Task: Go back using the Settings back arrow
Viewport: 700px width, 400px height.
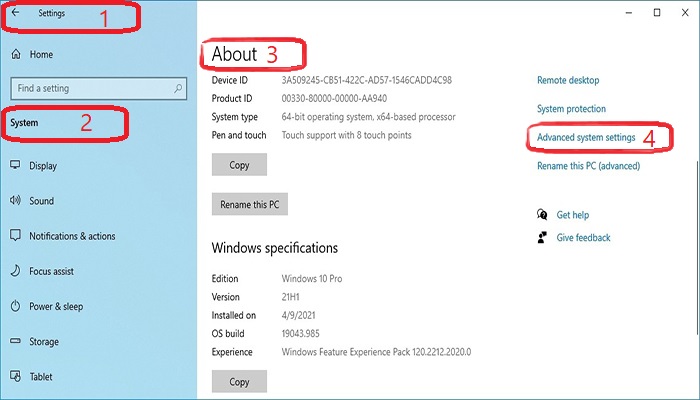Action: click(16, 12)
